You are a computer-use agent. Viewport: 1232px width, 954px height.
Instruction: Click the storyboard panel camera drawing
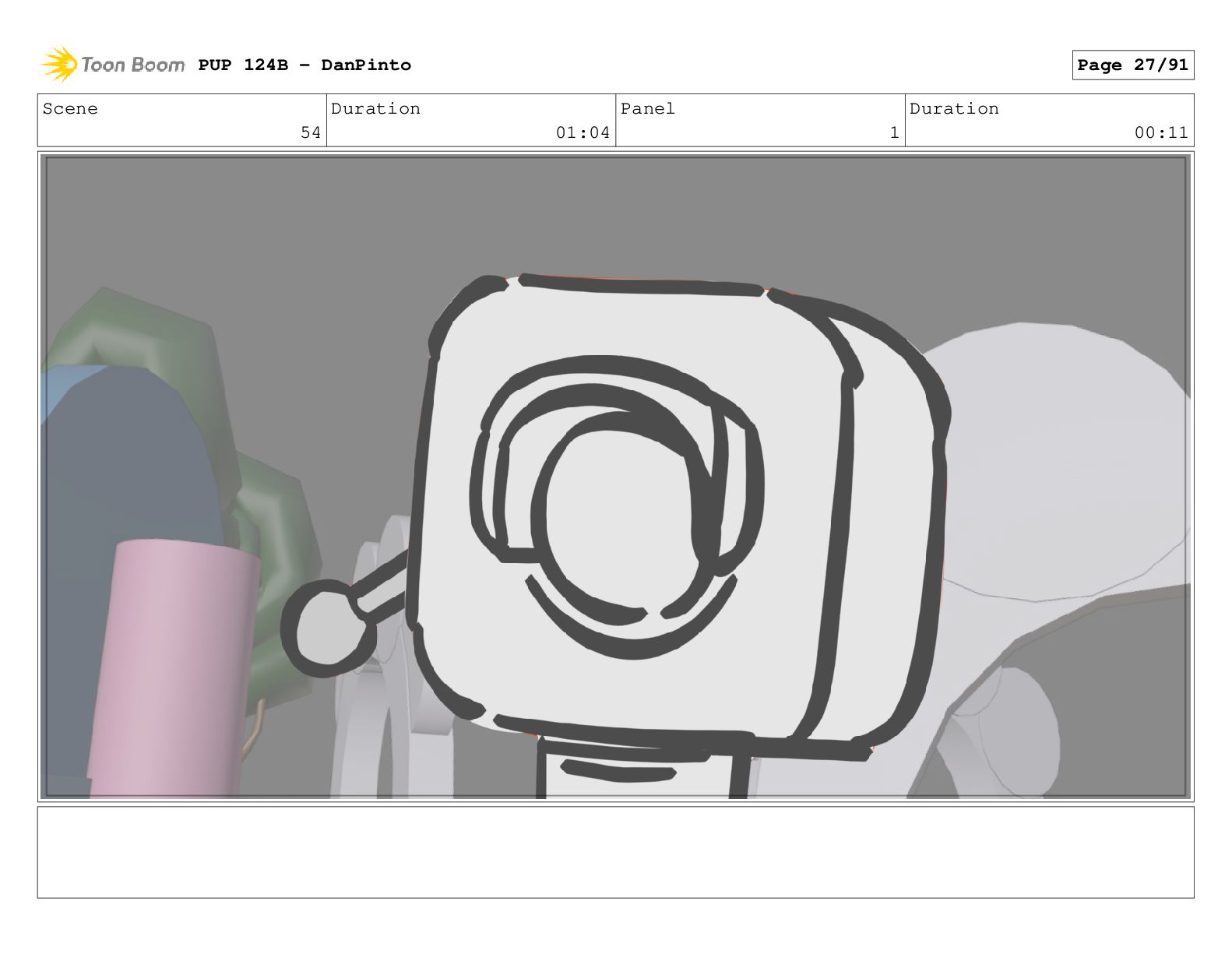point(615,477)
